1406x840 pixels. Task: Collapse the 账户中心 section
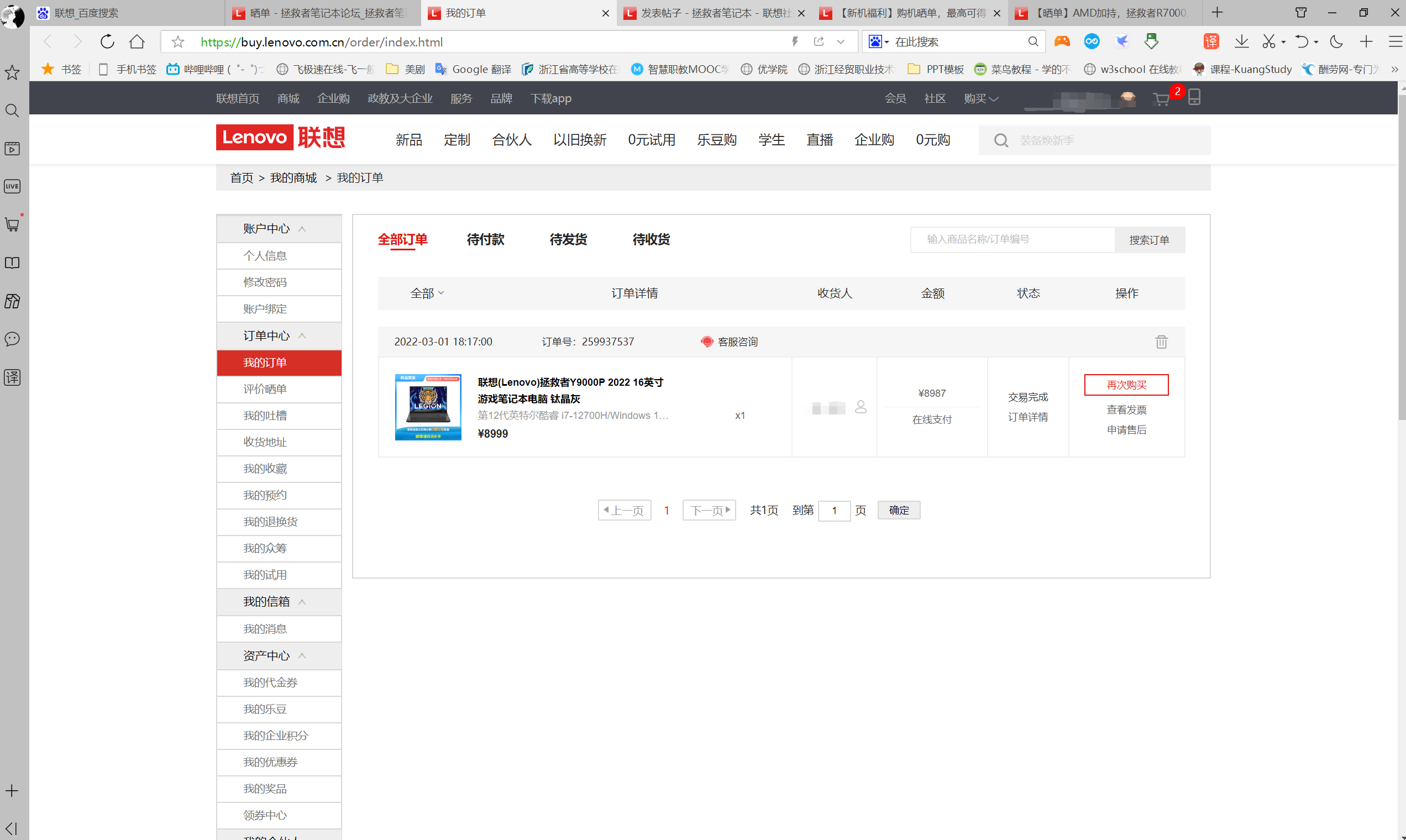pos(302,229)
